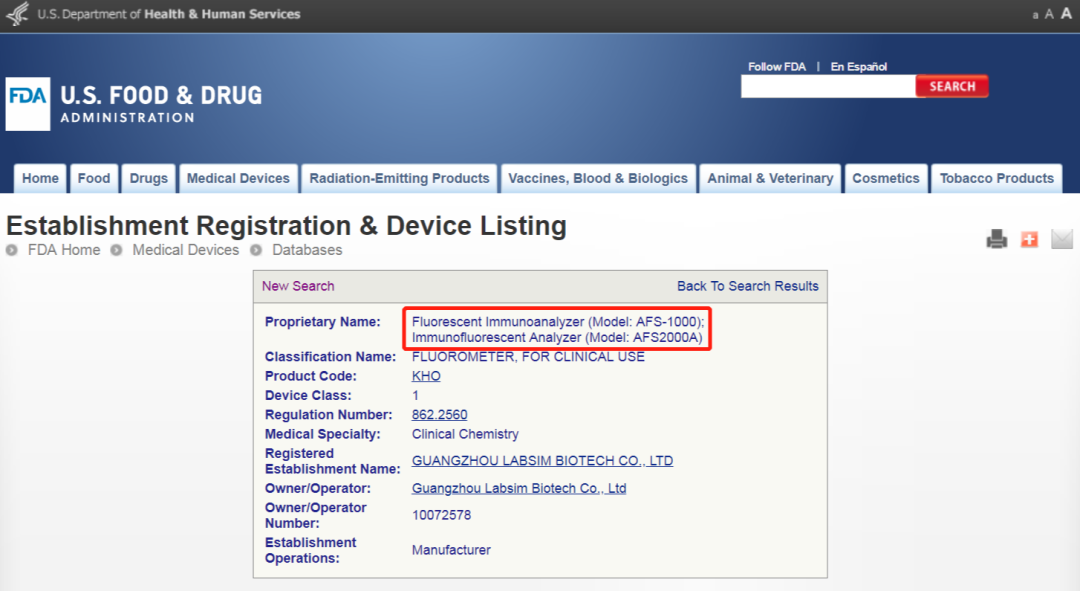The width and height of the screenshot is (1080, 591).
Task: Switch to the Radiation-Emitting Products tab
Action: [x=399, y=179]
